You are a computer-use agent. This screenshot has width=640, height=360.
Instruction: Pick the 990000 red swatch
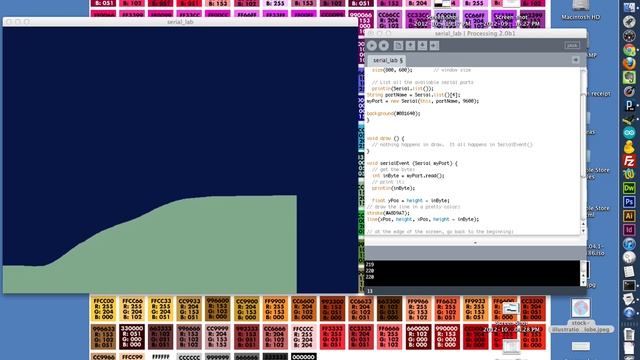[447, 337]
